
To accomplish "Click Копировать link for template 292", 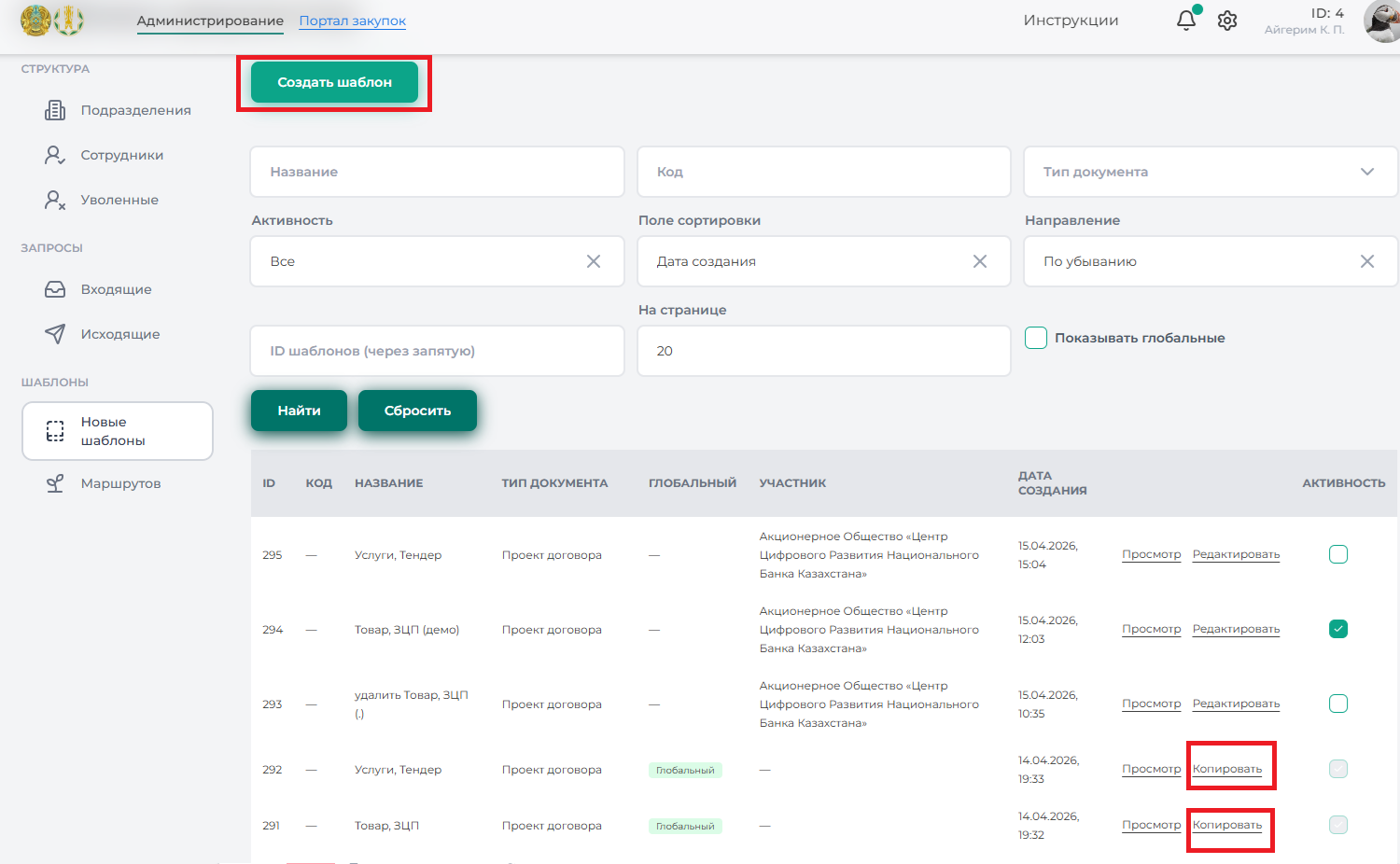I will coord(1226,769).
